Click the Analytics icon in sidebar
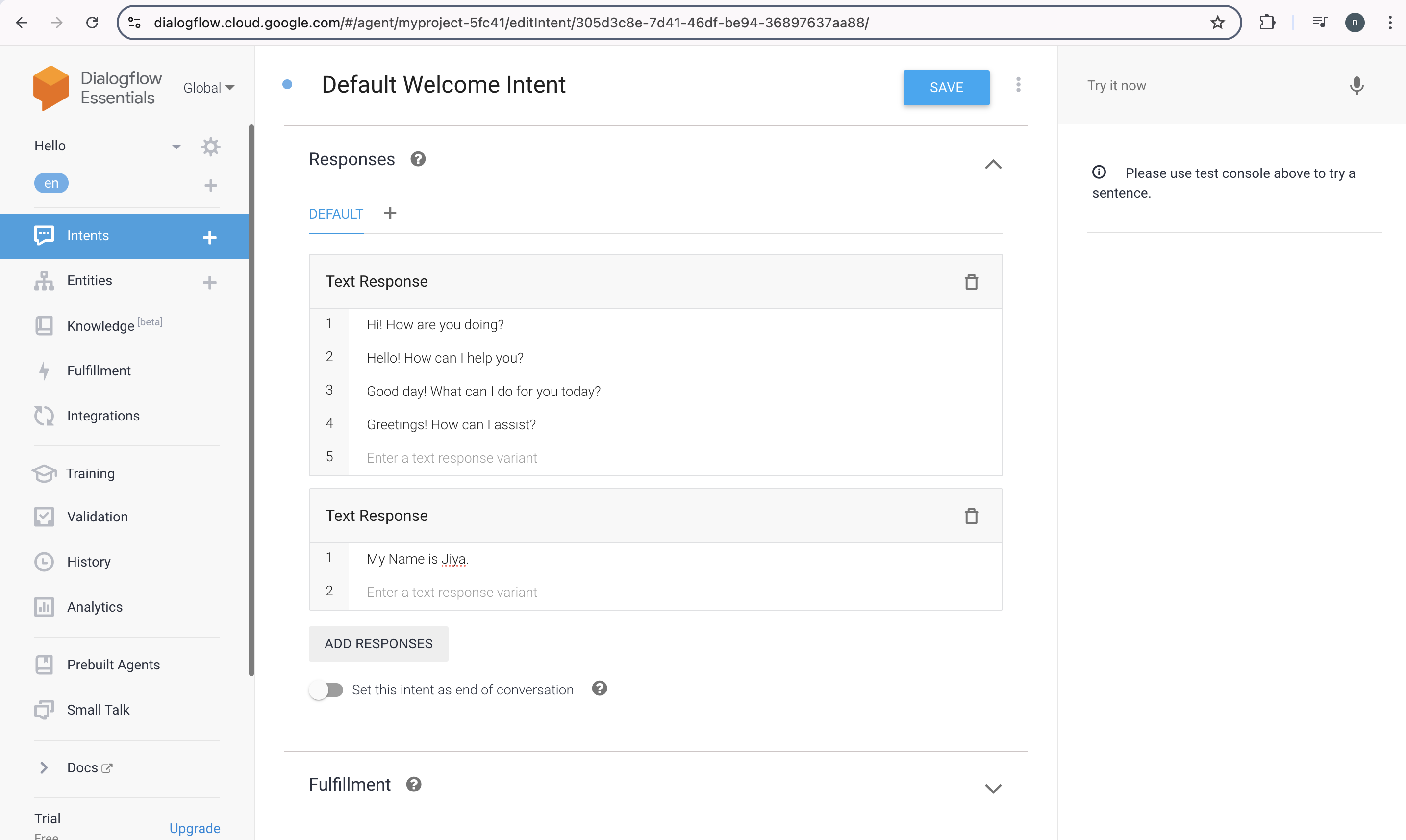 click(45, 606)
